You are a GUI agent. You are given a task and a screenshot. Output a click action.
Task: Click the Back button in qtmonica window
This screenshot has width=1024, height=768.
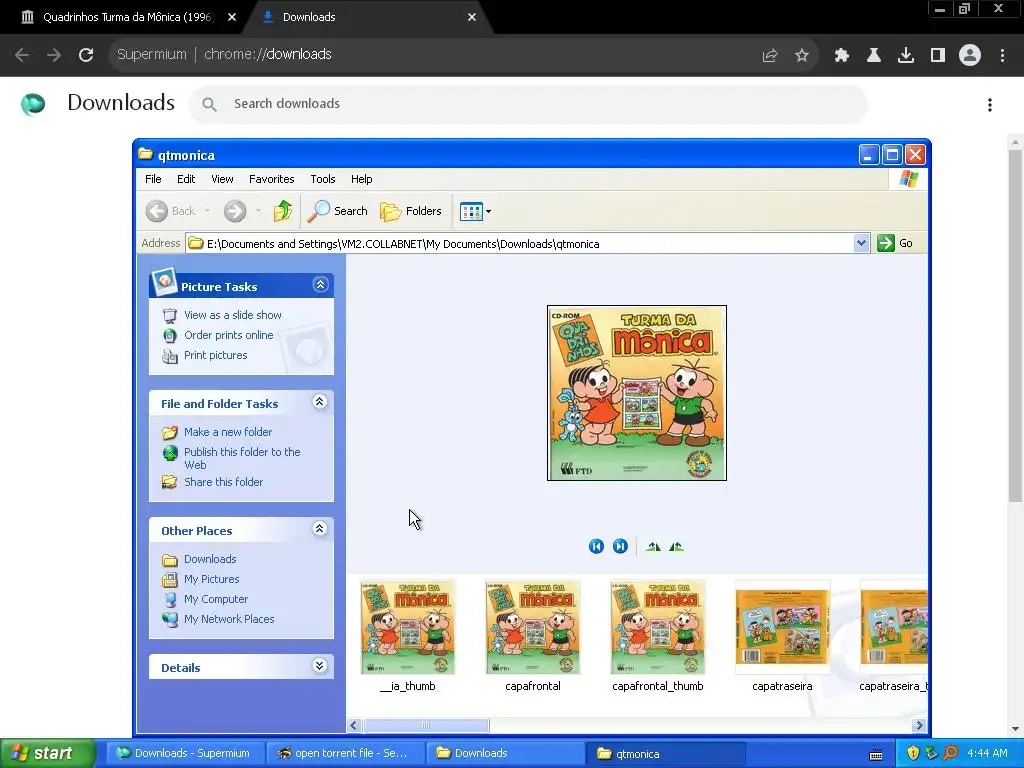170,211
